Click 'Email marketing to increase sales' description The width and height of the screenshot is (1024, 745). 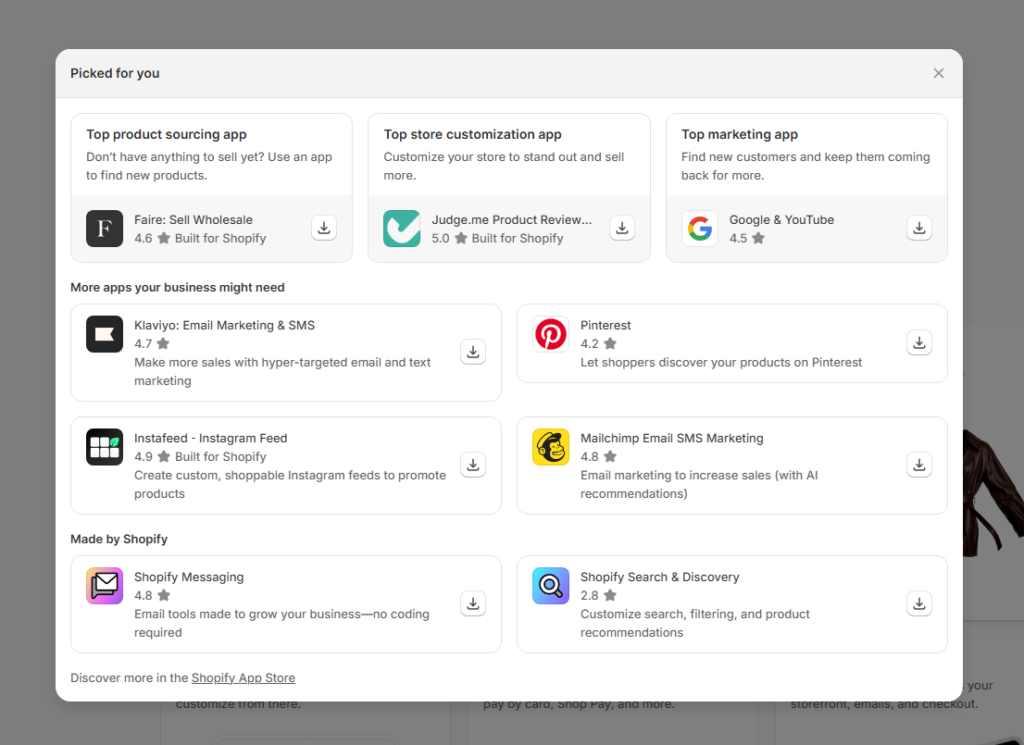[699, 484]
